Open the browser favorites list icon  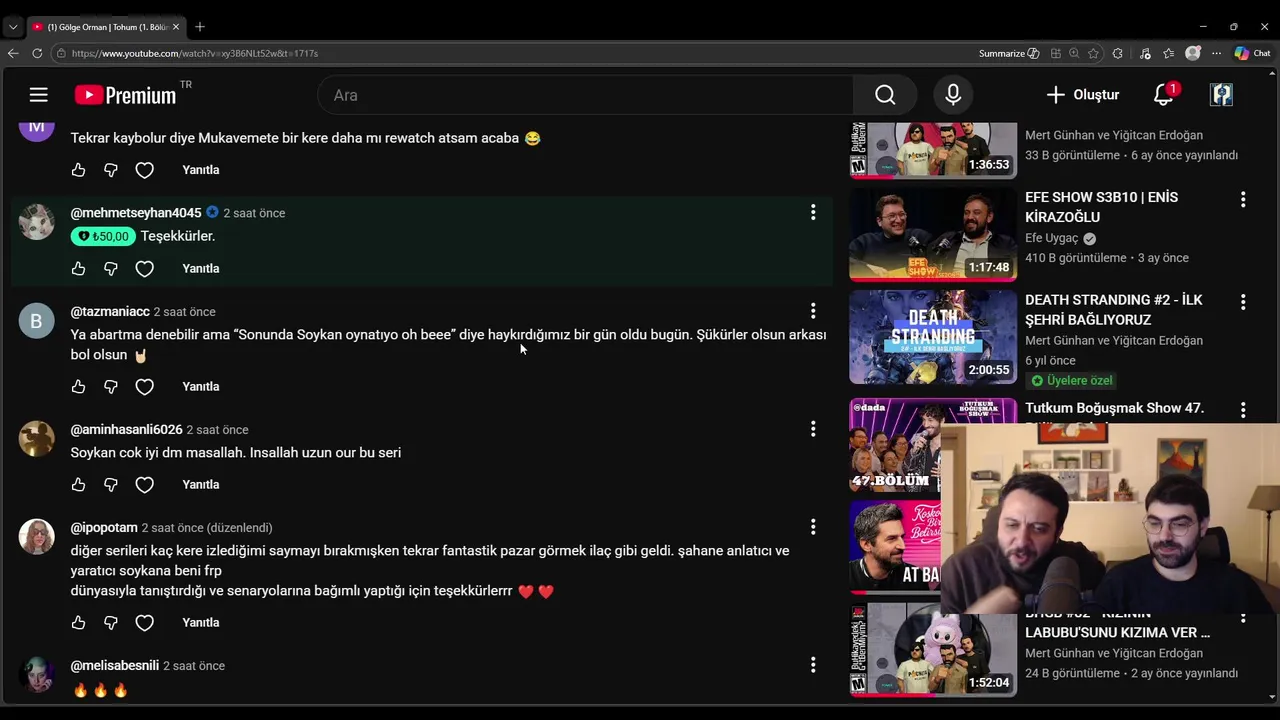[x=1168, y=53]
